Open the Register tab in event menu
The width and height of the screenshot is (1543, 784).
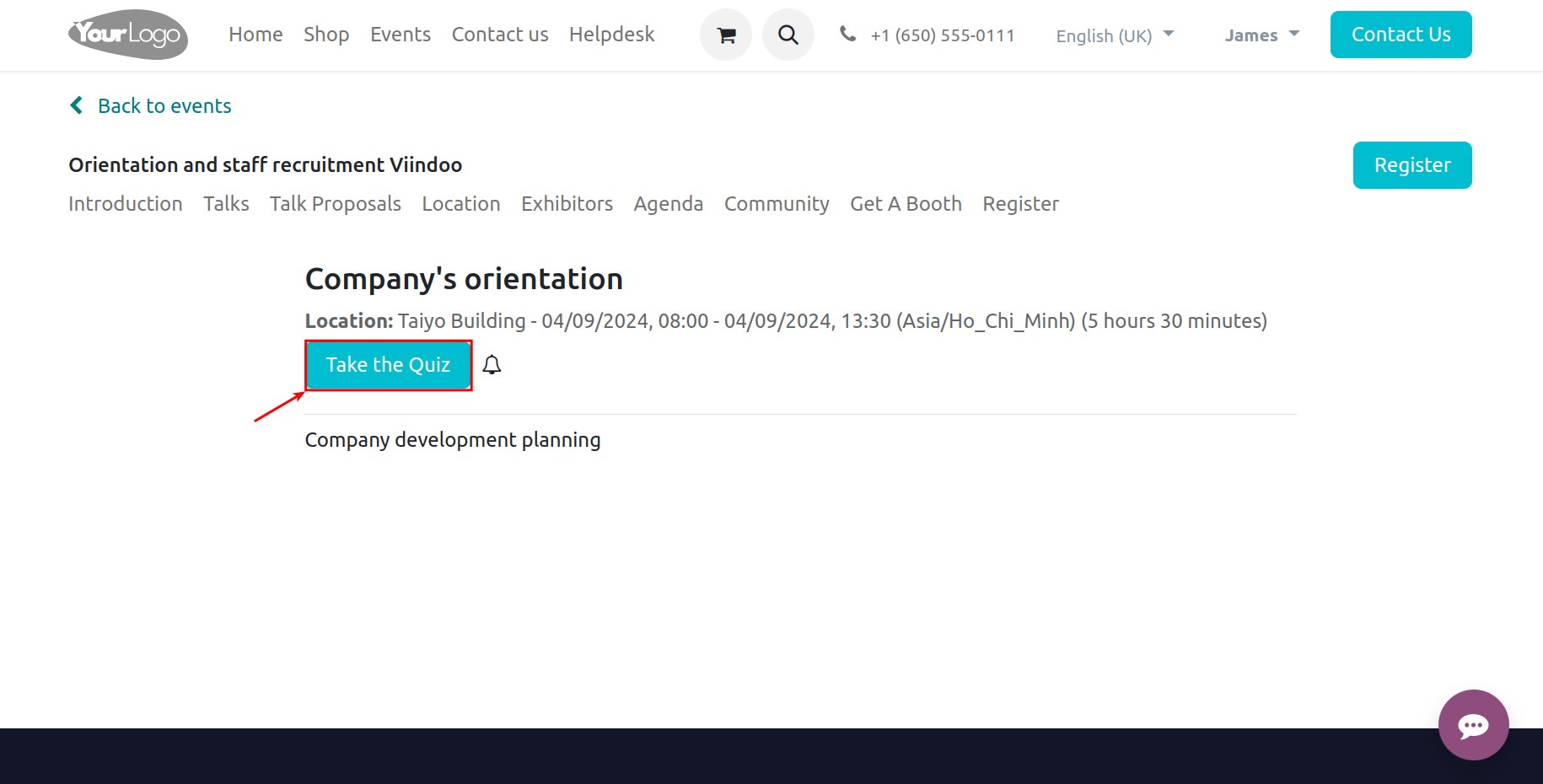click(1020, 204)
